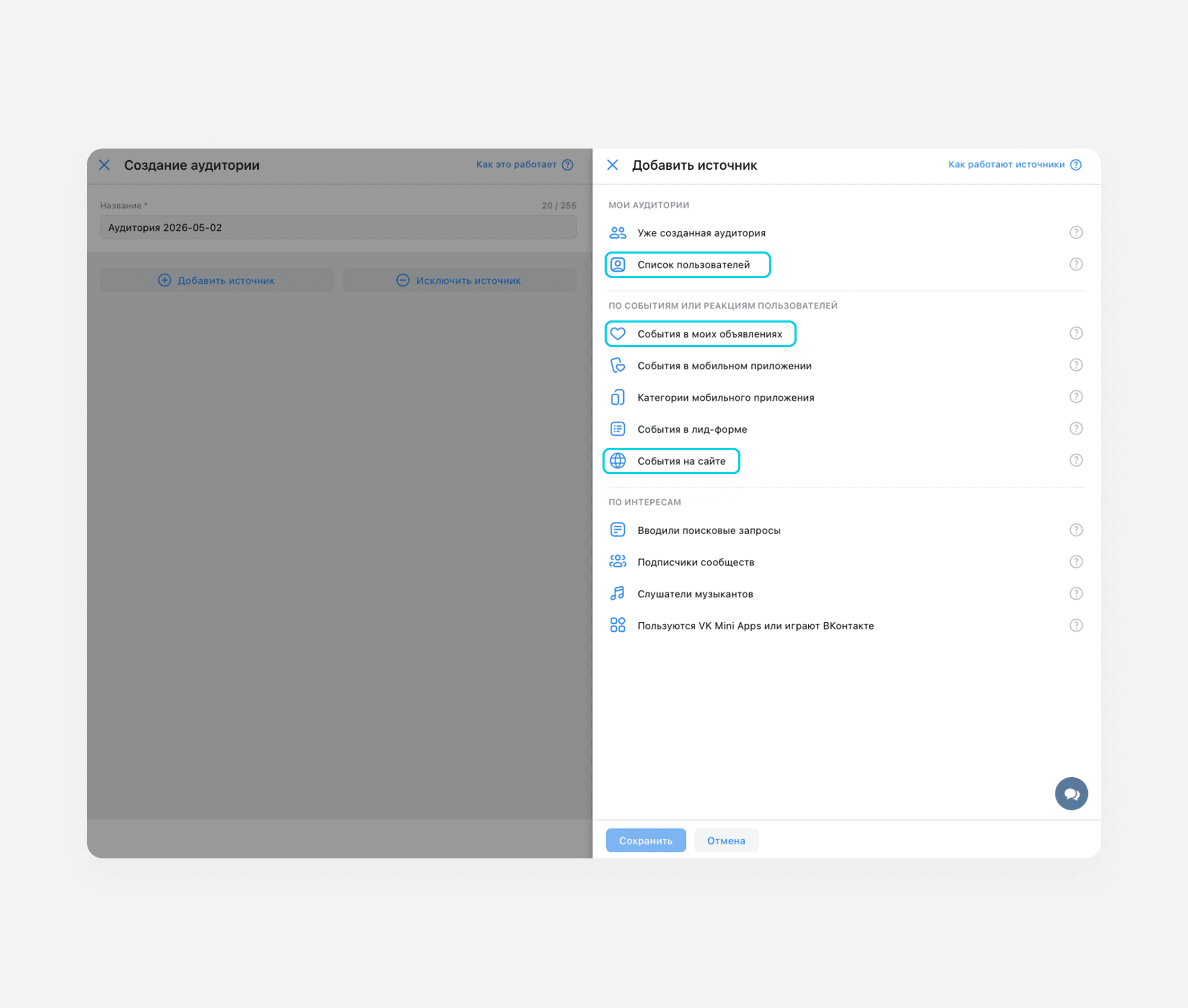This screenshot has width=1188, height=1008.
Task: Click heart icon of События в моих объявлениях
Action: 617,334
